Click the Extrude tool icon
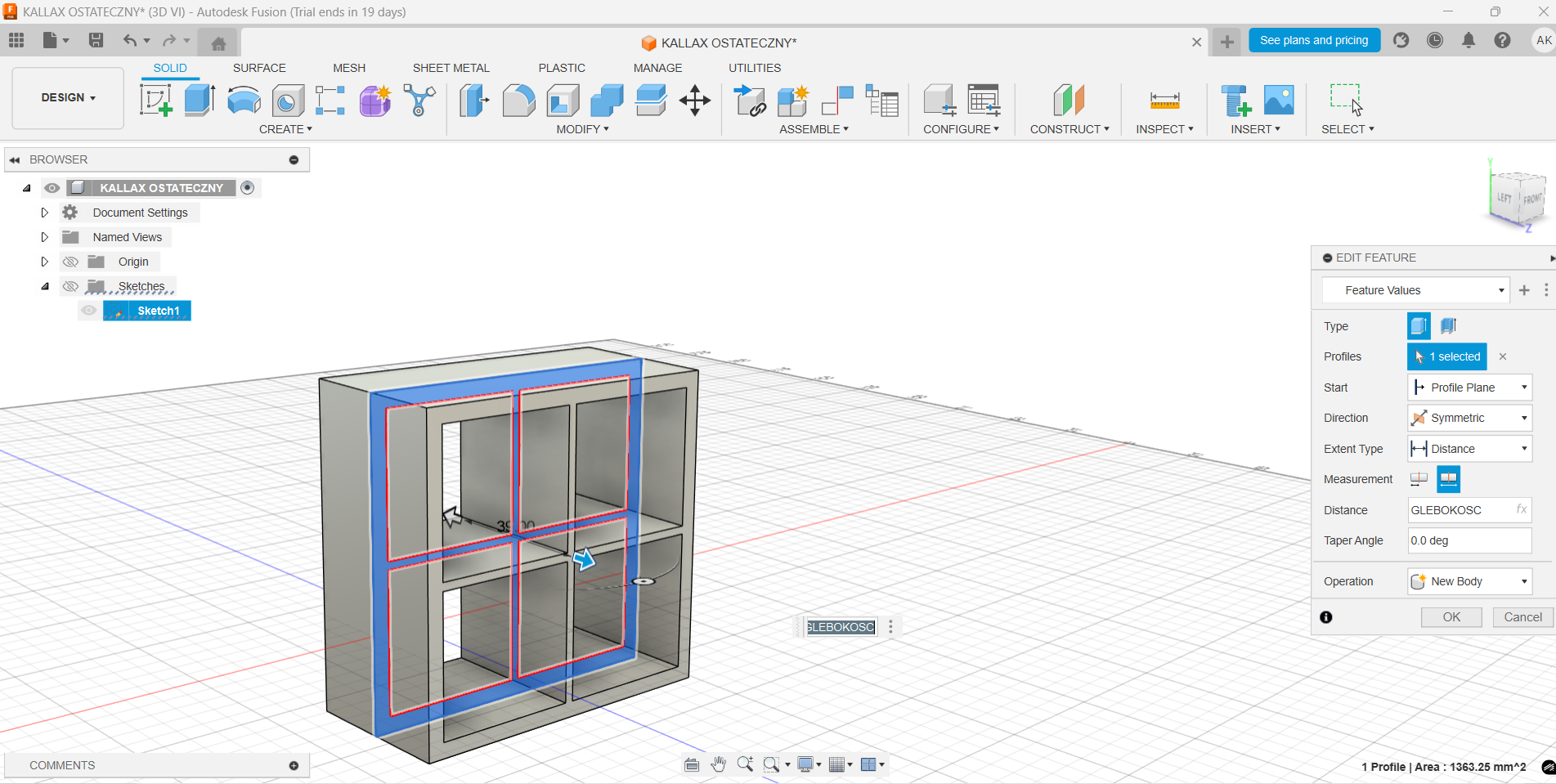The image size is (1556, 784). point(200,101)
